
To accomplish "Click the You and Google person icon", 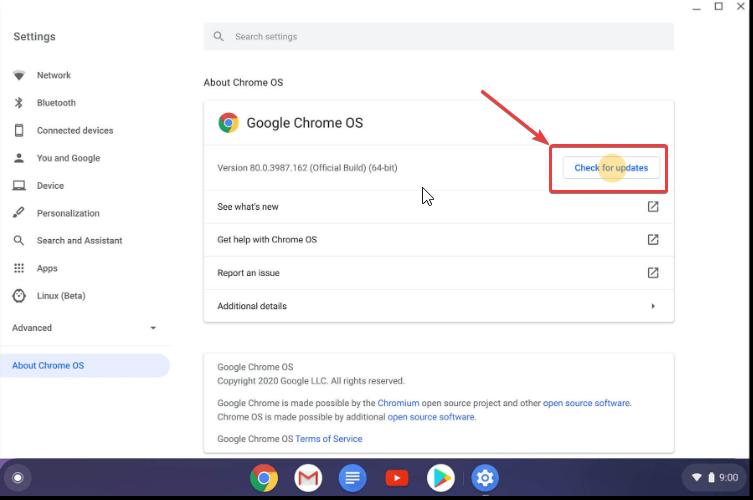I will click(19, 158).
